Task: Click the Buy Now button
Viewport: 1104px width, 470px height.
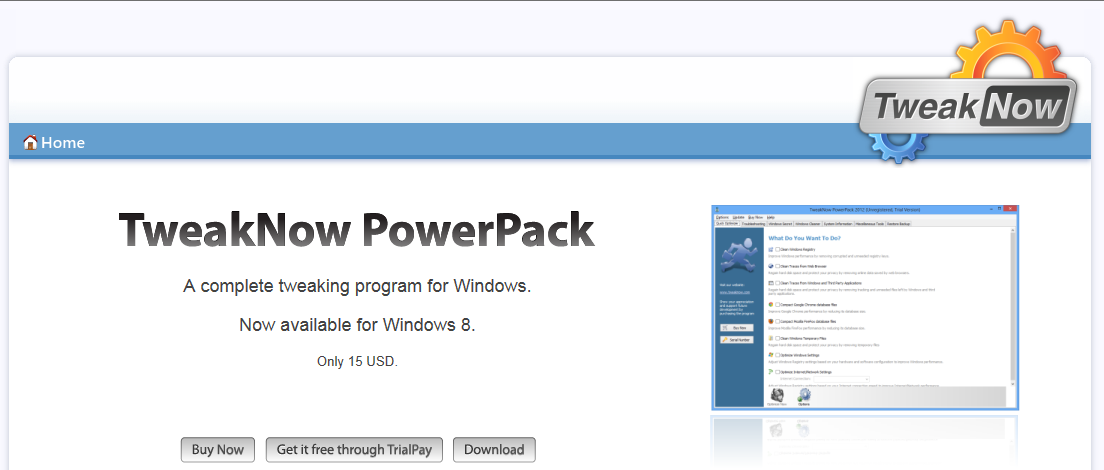Action: [218, 450]
